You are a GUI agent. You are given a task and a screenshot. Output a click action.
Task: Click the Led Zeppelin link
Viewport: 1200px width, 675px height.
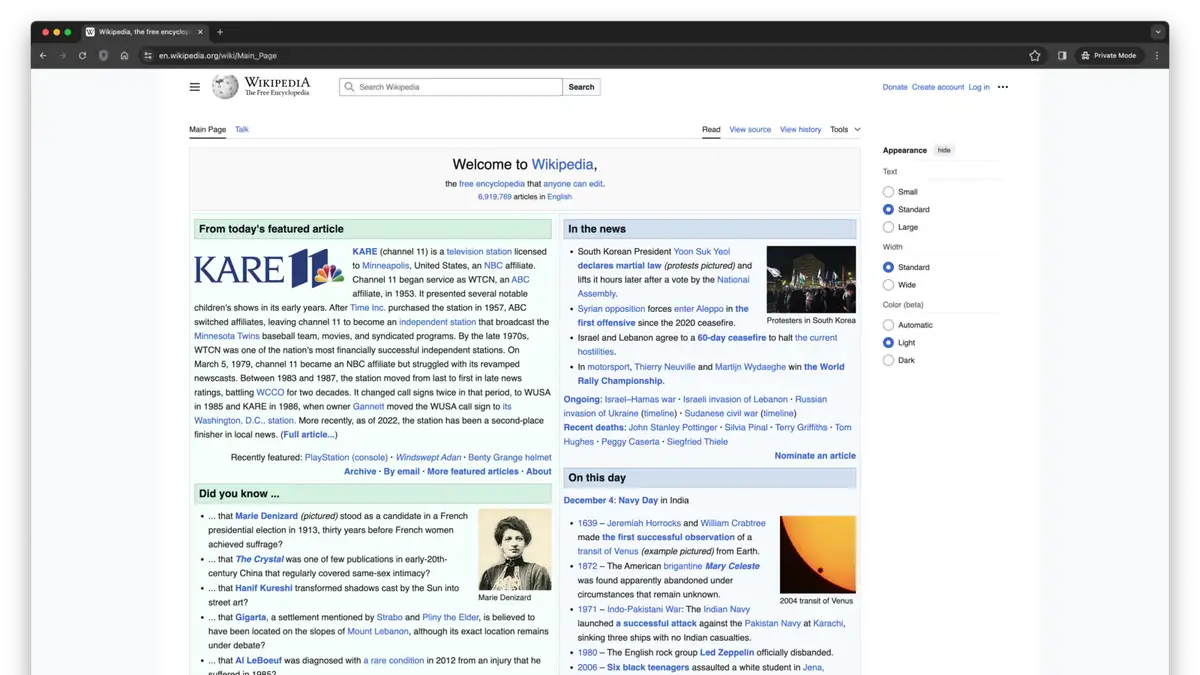click(727, 653)
